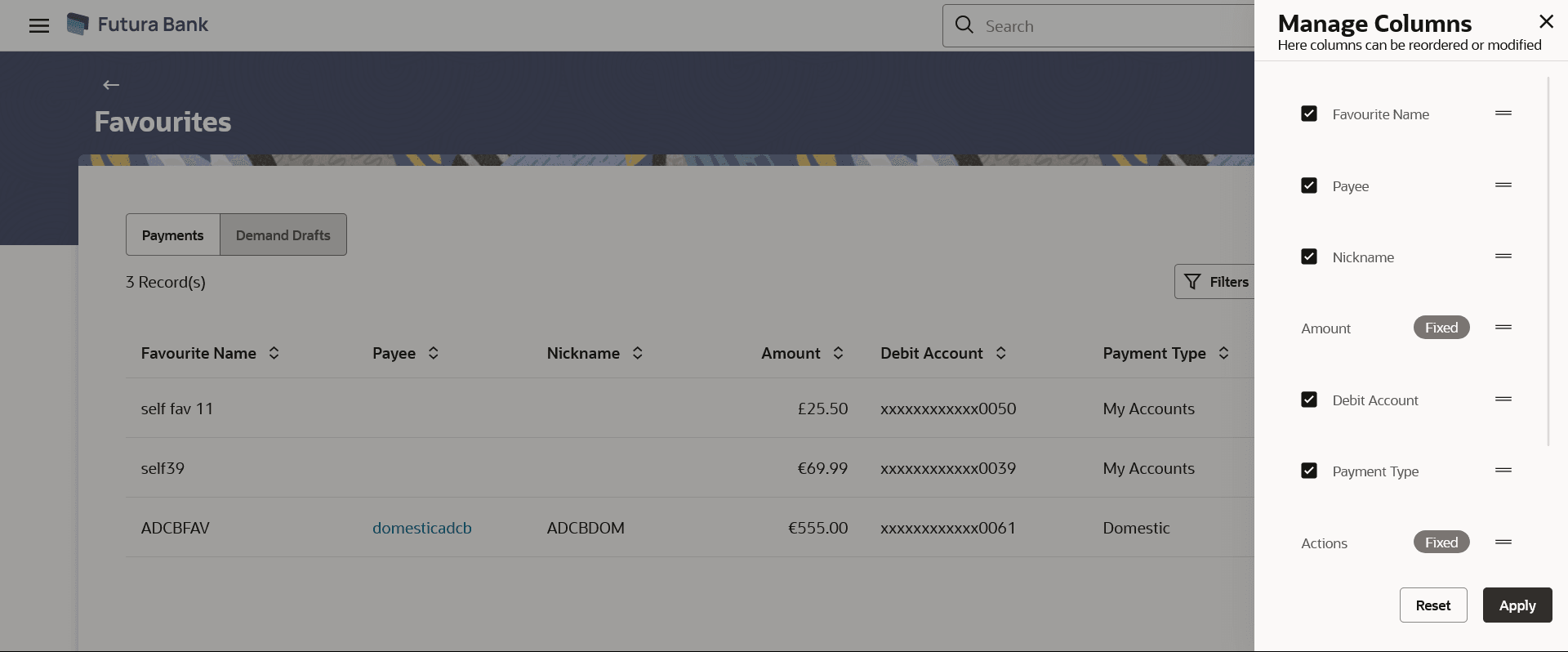Grab the Nickname reorder handle
Screen dimensions: 1568x652
pos(1503,257)
